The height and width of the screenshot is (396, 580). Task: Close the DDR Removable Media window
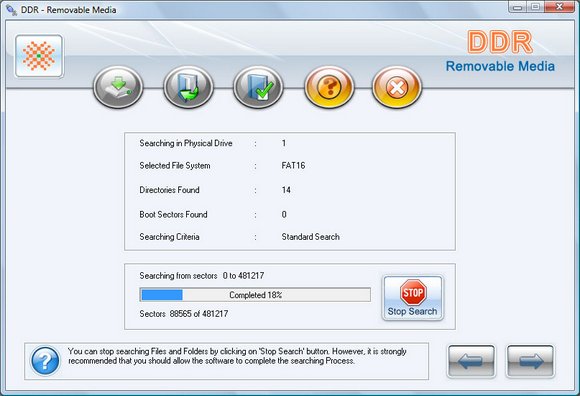[x=560, y=7]
